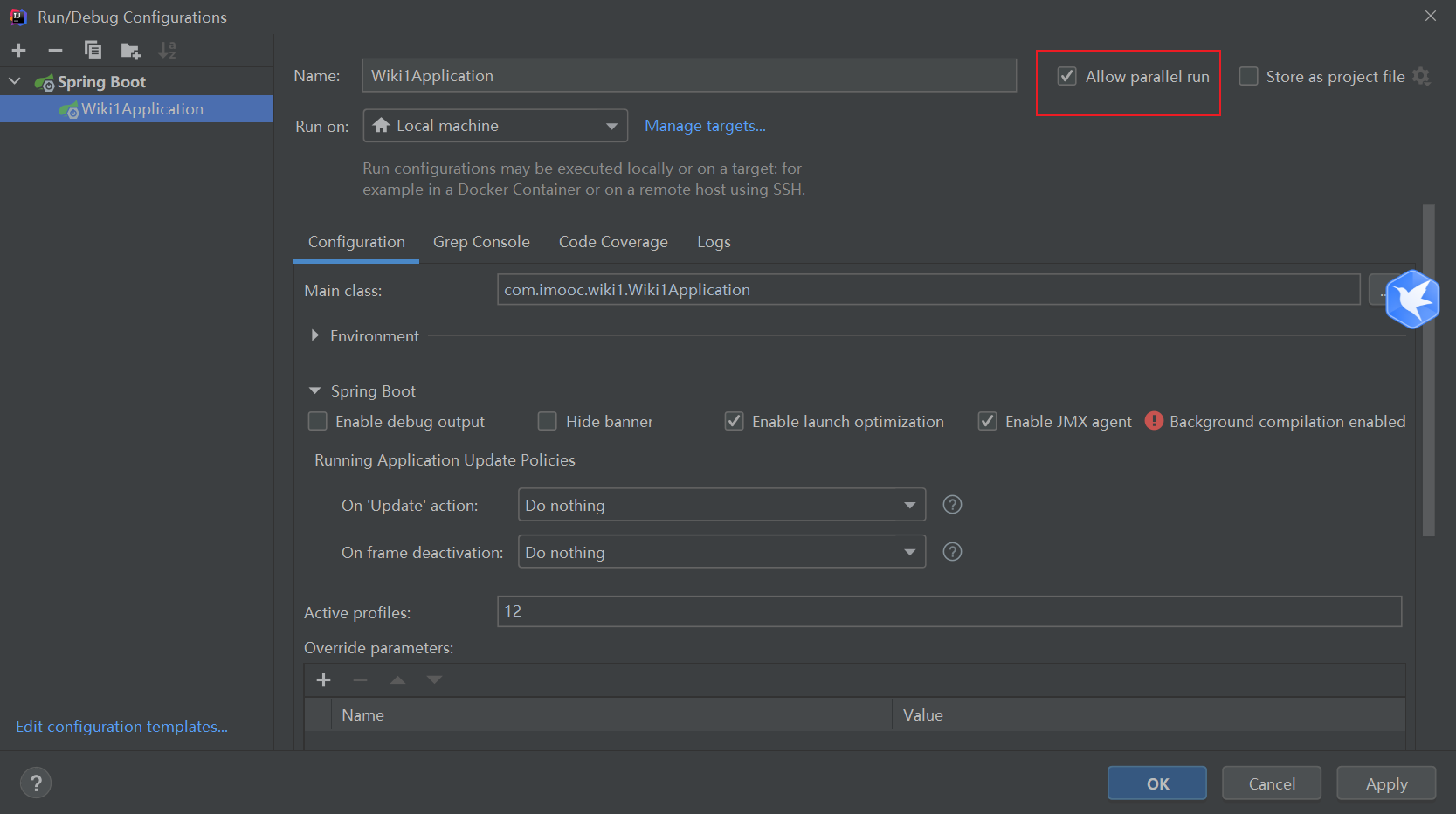Open Manage targets link
The image size is (1456, 814).
[x=705, y=126]
